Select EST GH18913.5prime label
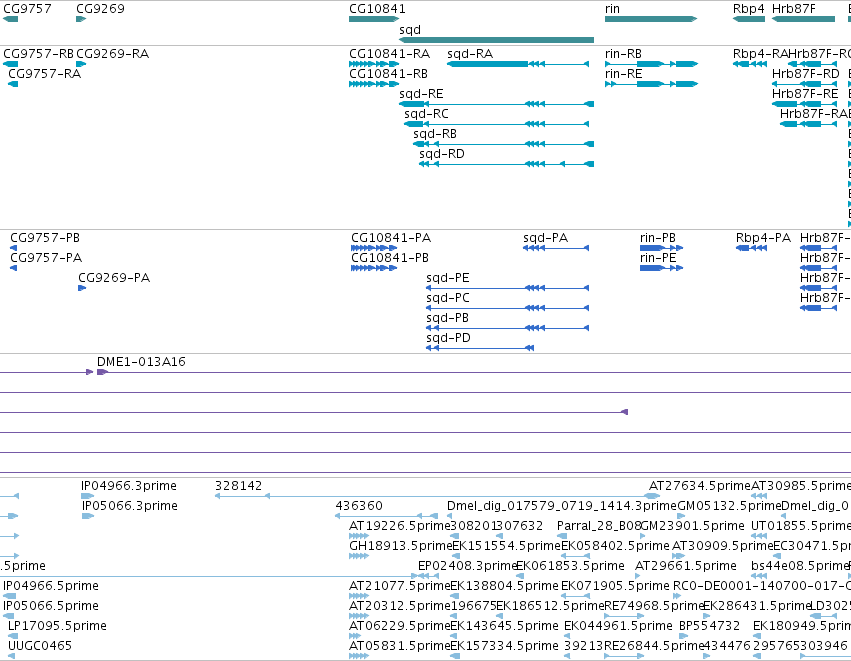Screen dimensions: 851x661 (x=401, y=546)
